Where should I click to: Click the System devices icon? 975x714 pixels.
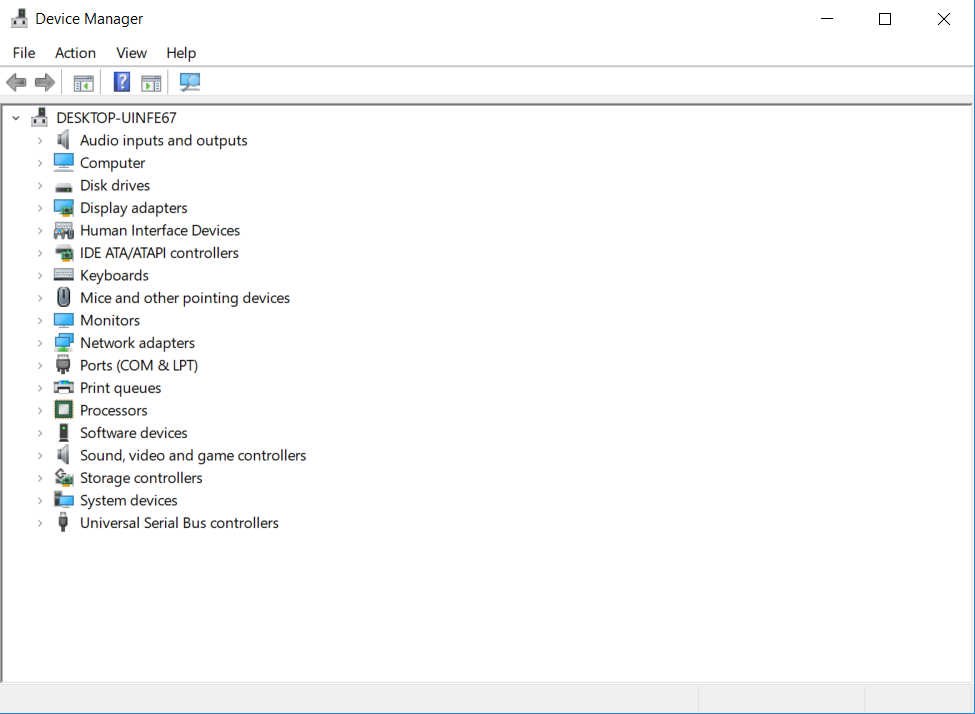click(63, 500)
